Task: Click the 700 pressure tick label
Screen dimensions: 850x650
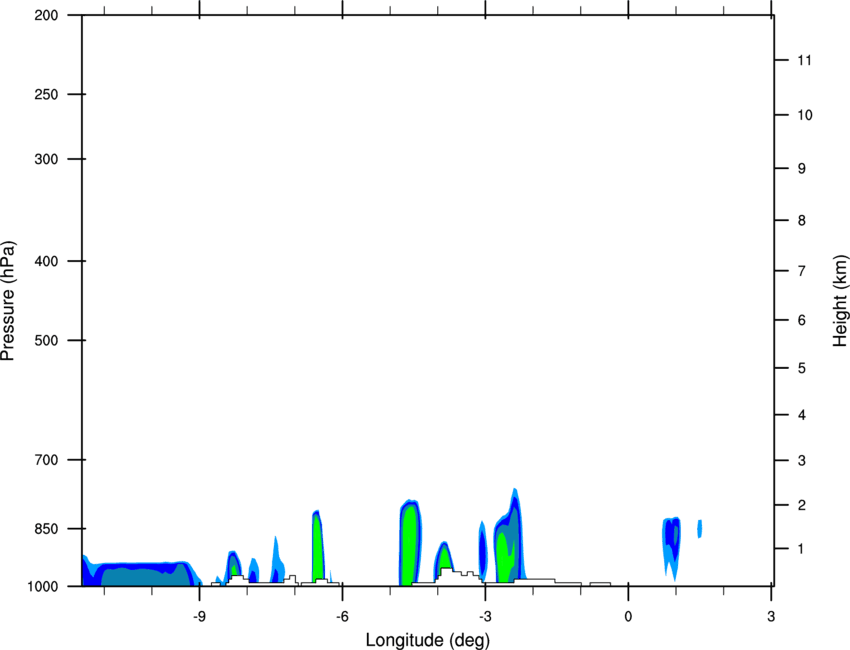Action: tap(46, 460)
